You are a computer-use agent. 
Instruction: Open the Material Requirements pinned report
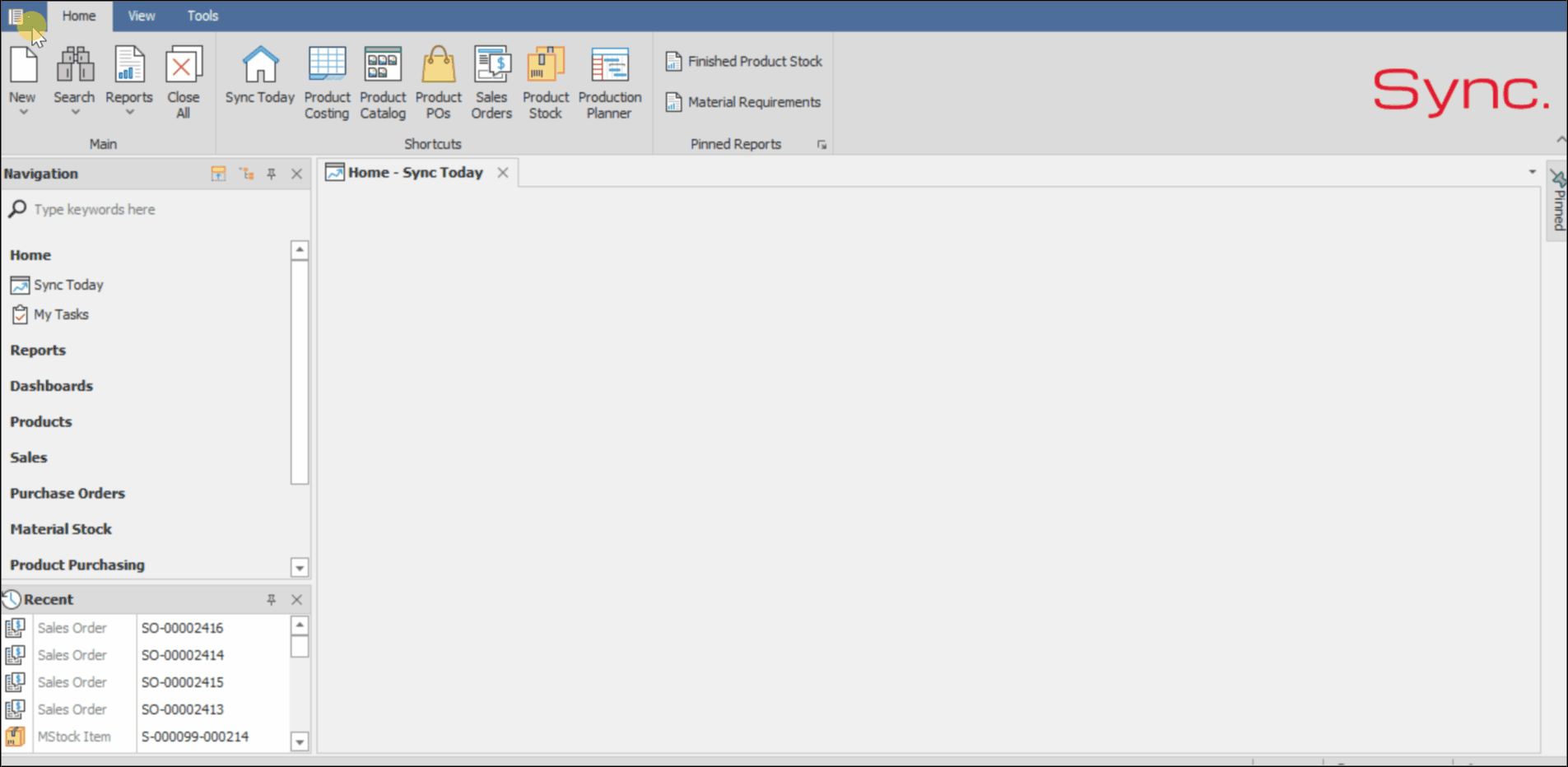(743, 102)
